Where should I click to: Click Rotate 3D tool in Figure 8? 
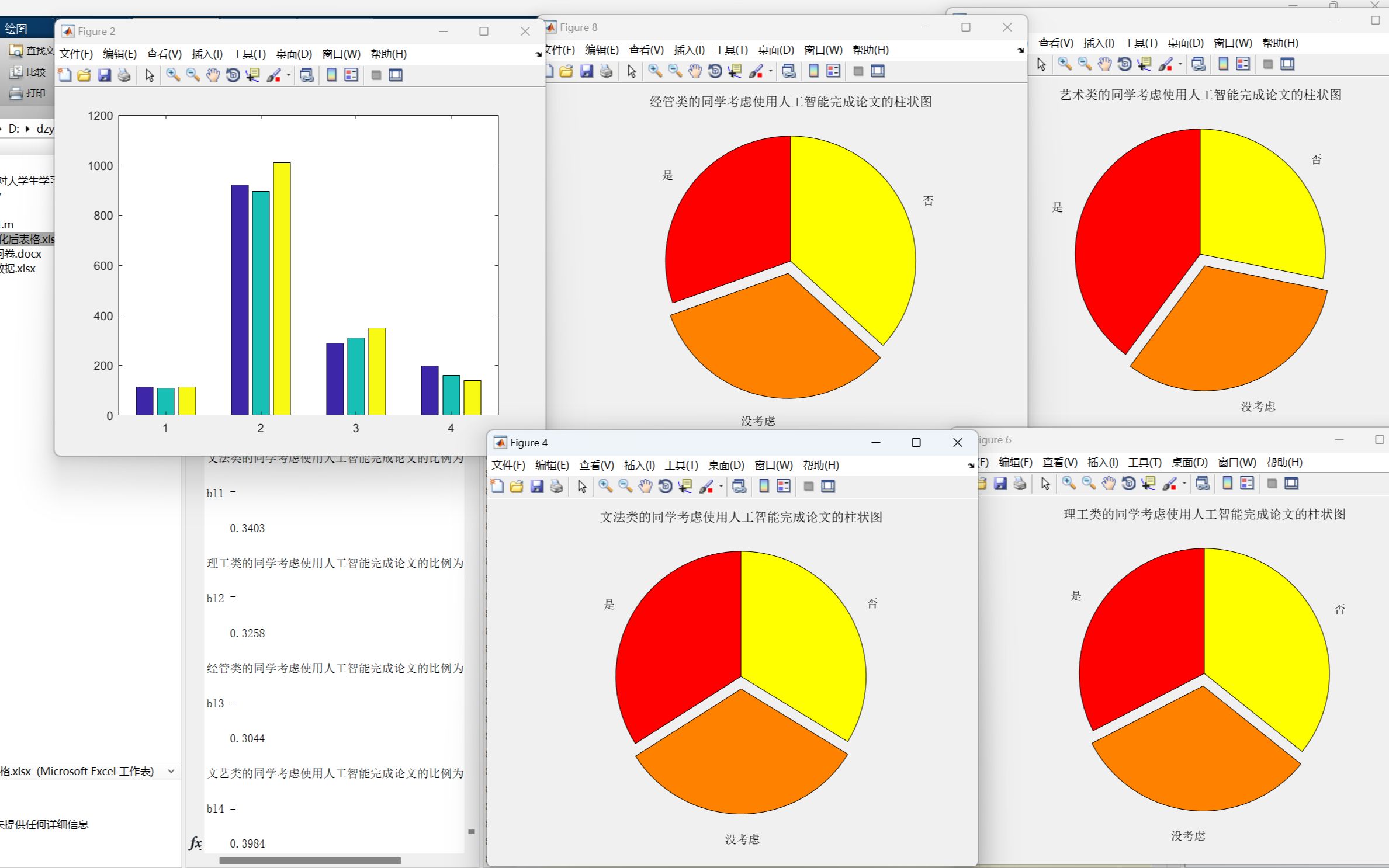[x=715, y=71]
